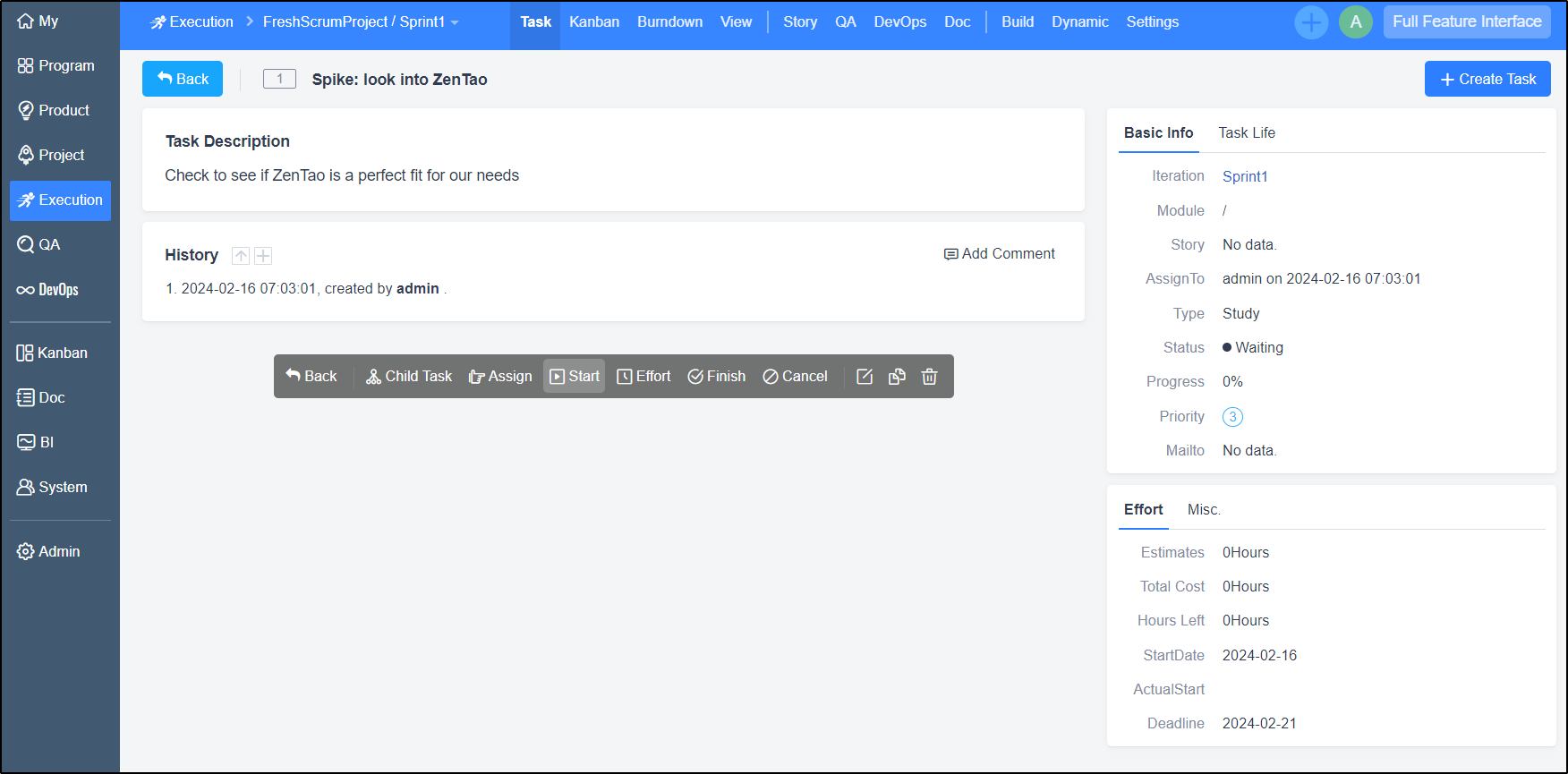Image resolution: width=1568 pixels, height=774 pixels.
Task: Open DevOps in the left sidebar
Action: point(47,289)
